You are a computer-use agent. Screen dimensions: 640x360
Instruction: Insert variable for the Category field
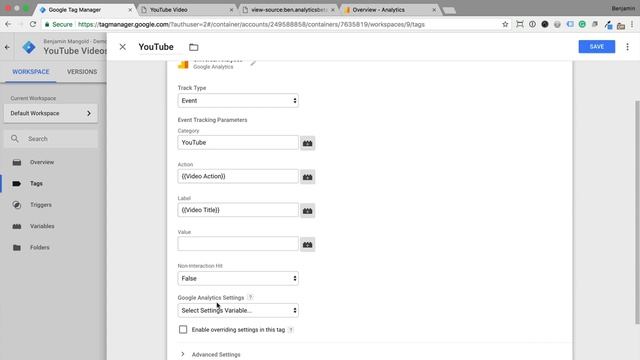coord(307,143)
